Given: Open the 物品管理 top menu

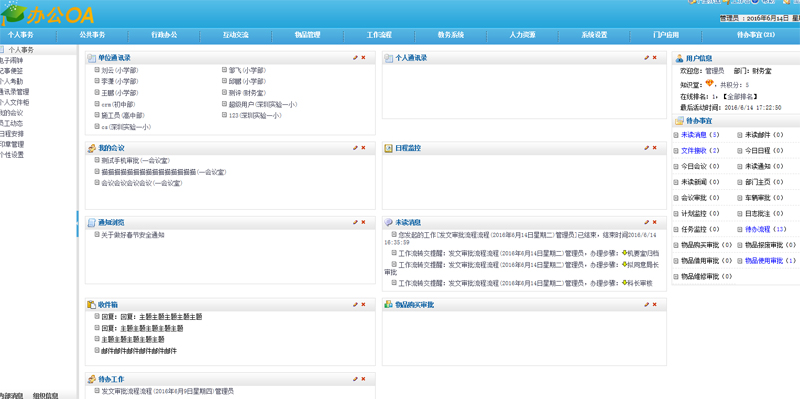Looking at the screenshot, I should click(x=308, y=35).
